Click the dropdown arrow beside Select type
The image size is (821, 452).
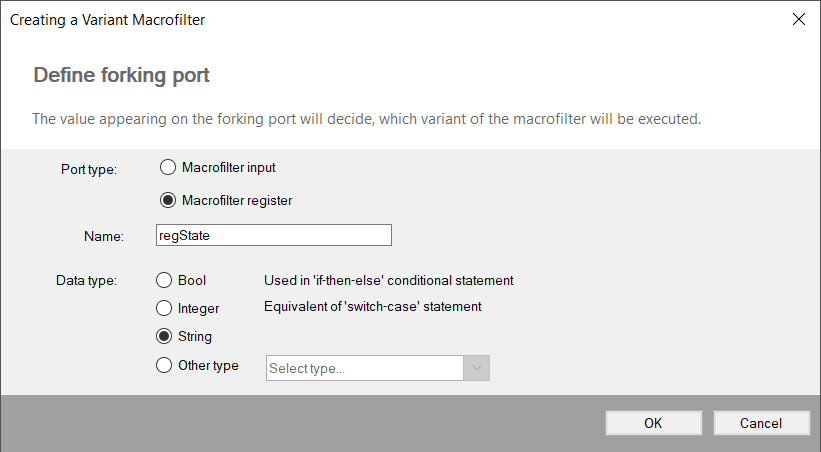click(476, 368)
